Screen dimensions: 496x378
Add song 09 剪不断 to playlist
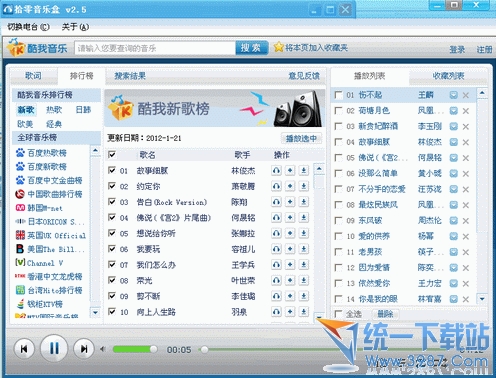point(290,296)
